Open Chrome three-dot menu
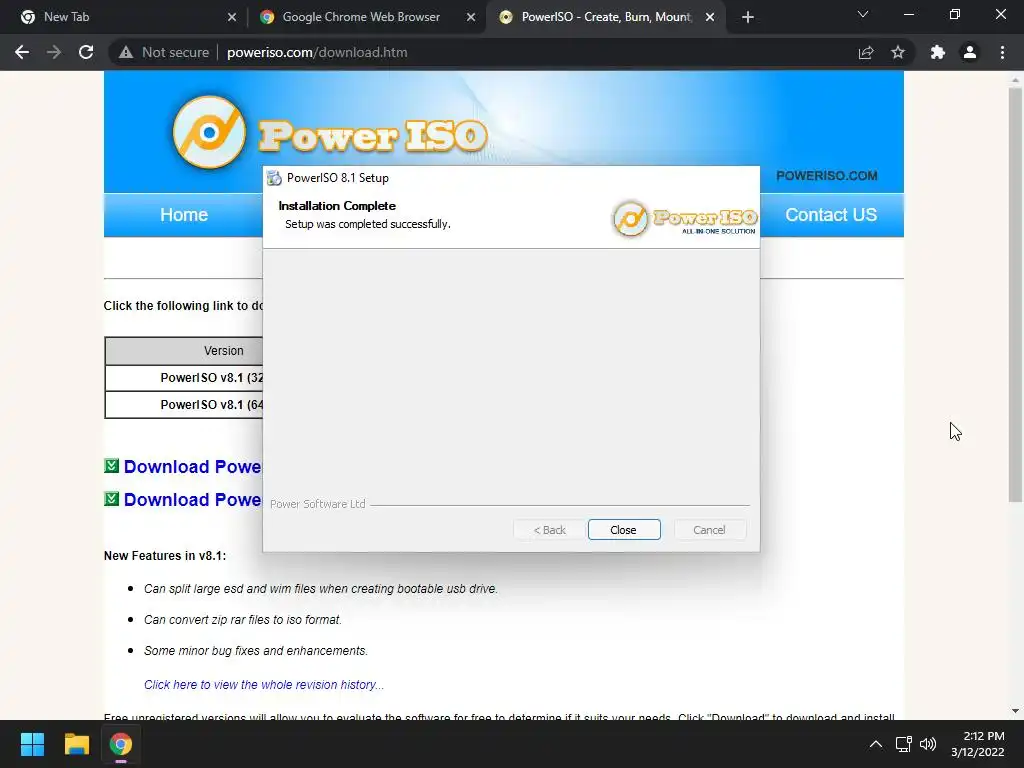The height and width of the screenshot is (768, 1024). pos(1002,52)
